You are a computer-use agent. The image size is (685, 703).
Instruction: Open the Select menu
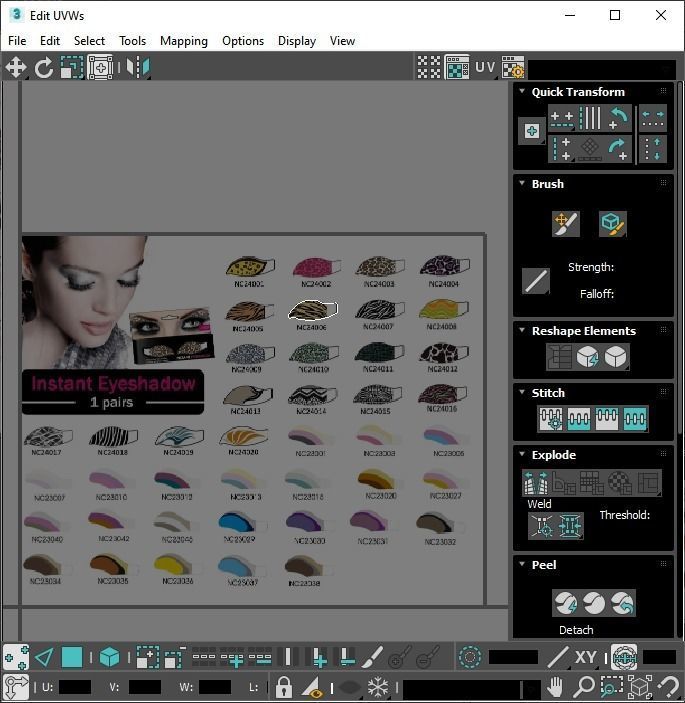point(89,41)
